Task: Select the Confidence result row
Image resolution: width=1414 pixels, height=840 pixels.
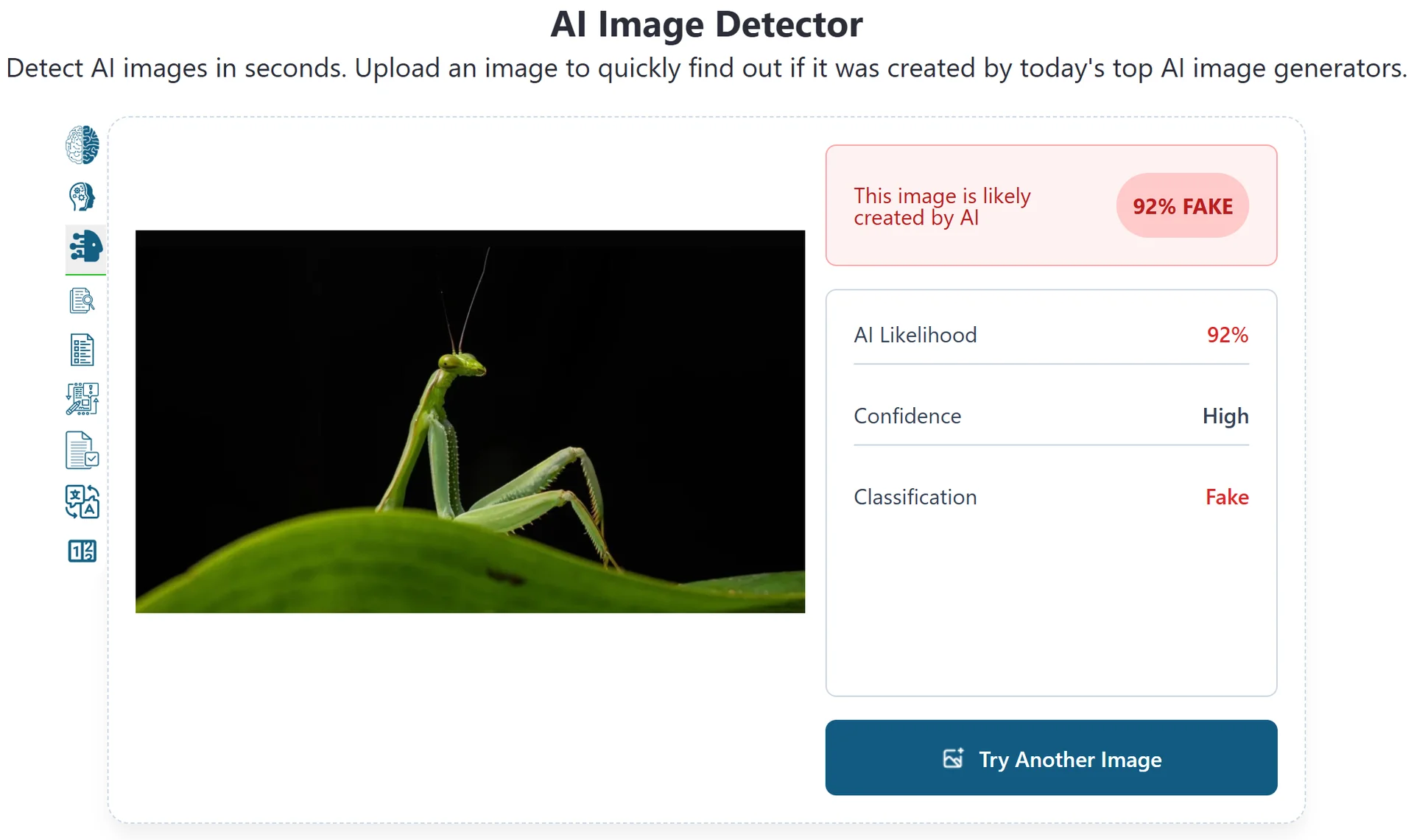Action: 1051,416
